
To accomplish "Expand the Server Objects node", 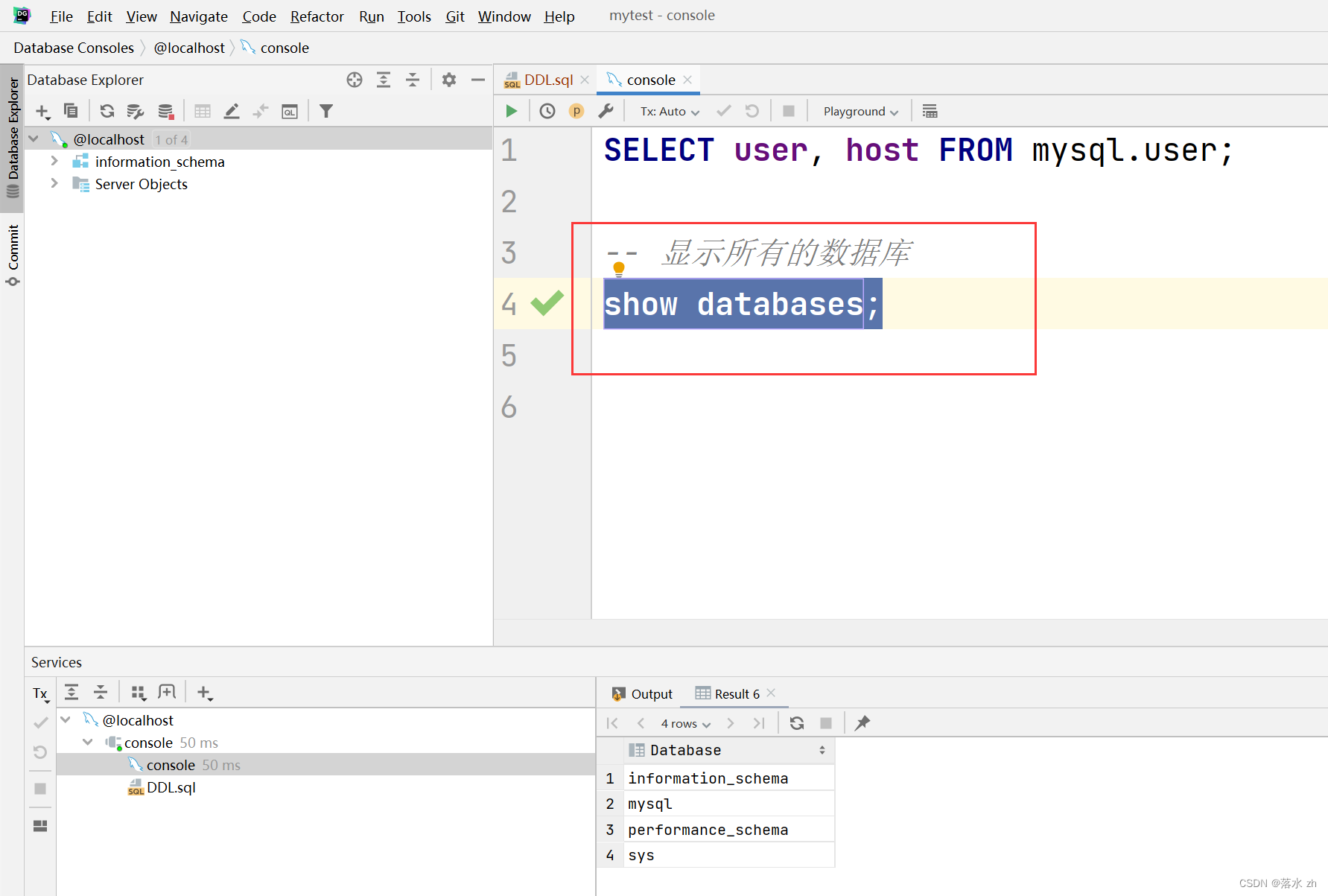I will pyautogui.click(x=54, y=183).
